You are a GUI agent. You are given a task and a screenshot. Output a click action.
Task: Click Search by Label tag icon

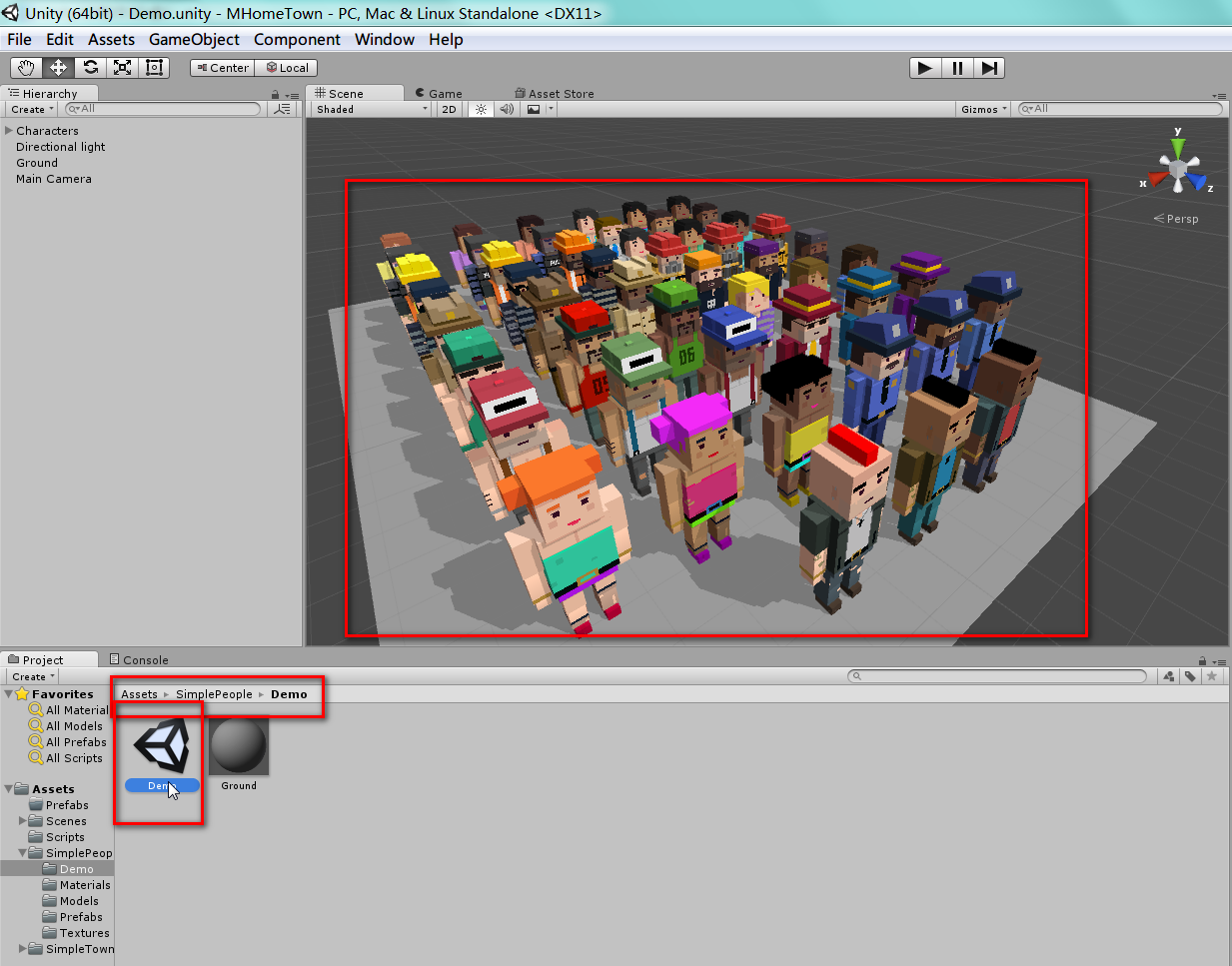pos(1190,676)
